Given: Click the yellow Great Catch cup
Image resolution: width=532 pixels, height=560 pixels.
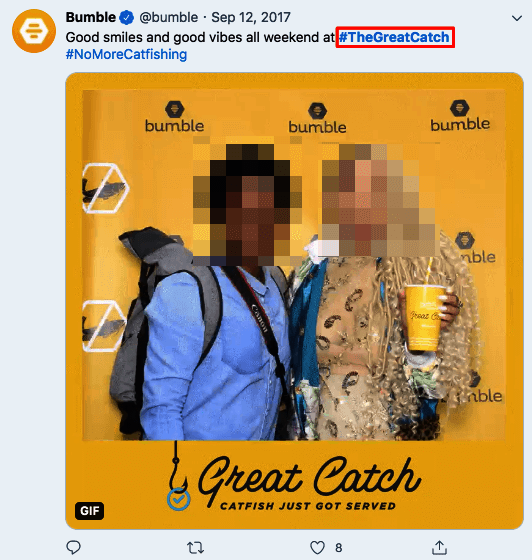Looking at the screenshot, I should [x=424, y=318].
